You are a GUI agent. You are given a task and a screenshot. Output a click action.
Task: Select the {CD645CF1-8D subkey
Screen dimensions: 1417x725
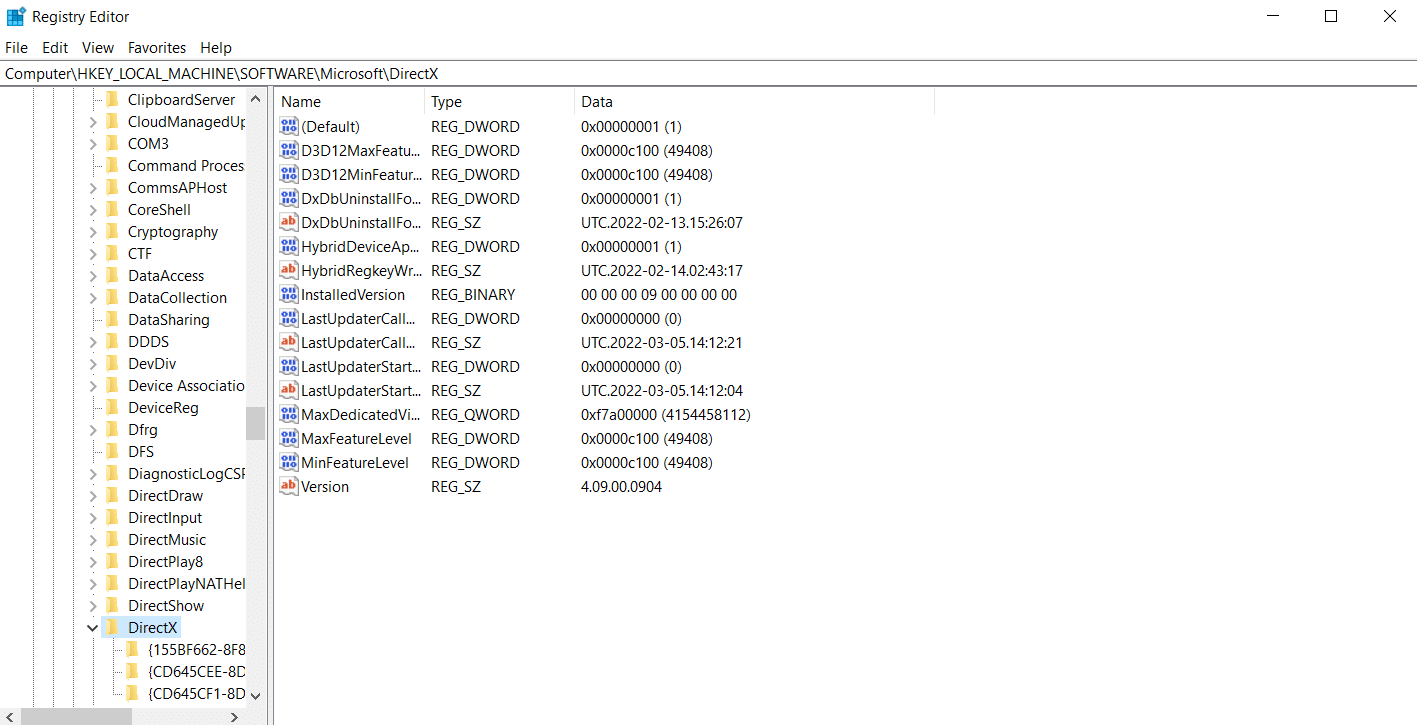pos(196,694)
